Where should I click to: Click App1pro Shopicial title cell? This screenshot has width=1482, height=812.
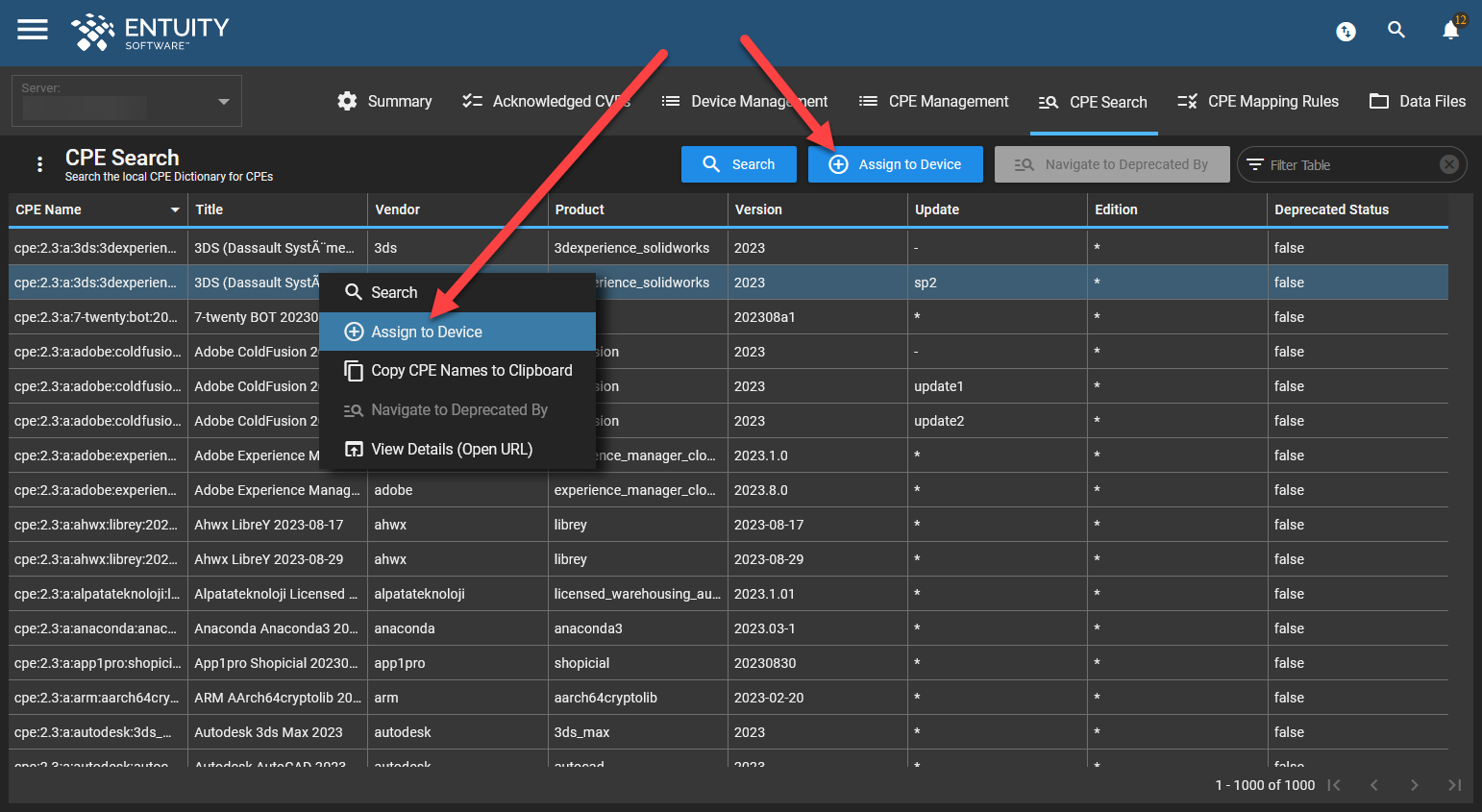point(277,663)
